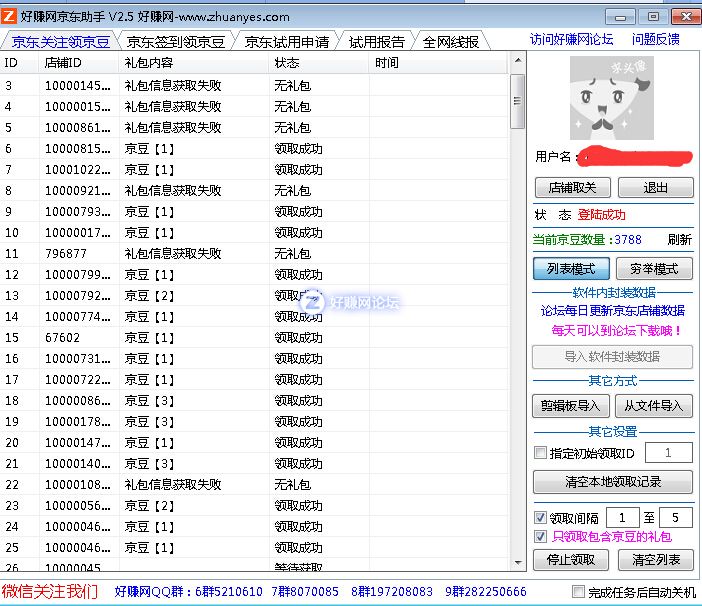This screenshot has width=702, height=606.
Task: Maximize the 好赚网京东助手 window
Action: [x=653, y=17]
